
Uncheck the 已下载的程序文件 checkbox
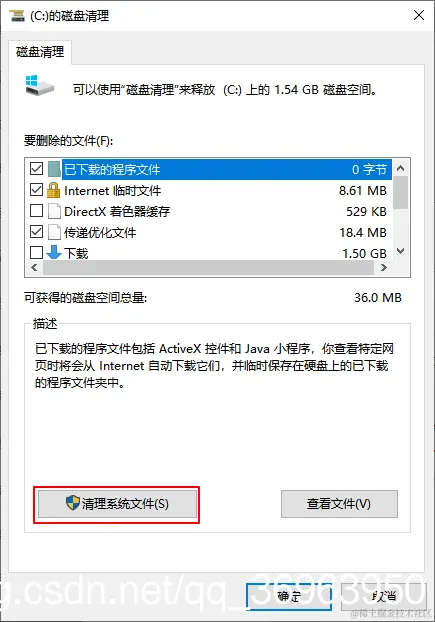pyautogui.click(x=36, y=169)
